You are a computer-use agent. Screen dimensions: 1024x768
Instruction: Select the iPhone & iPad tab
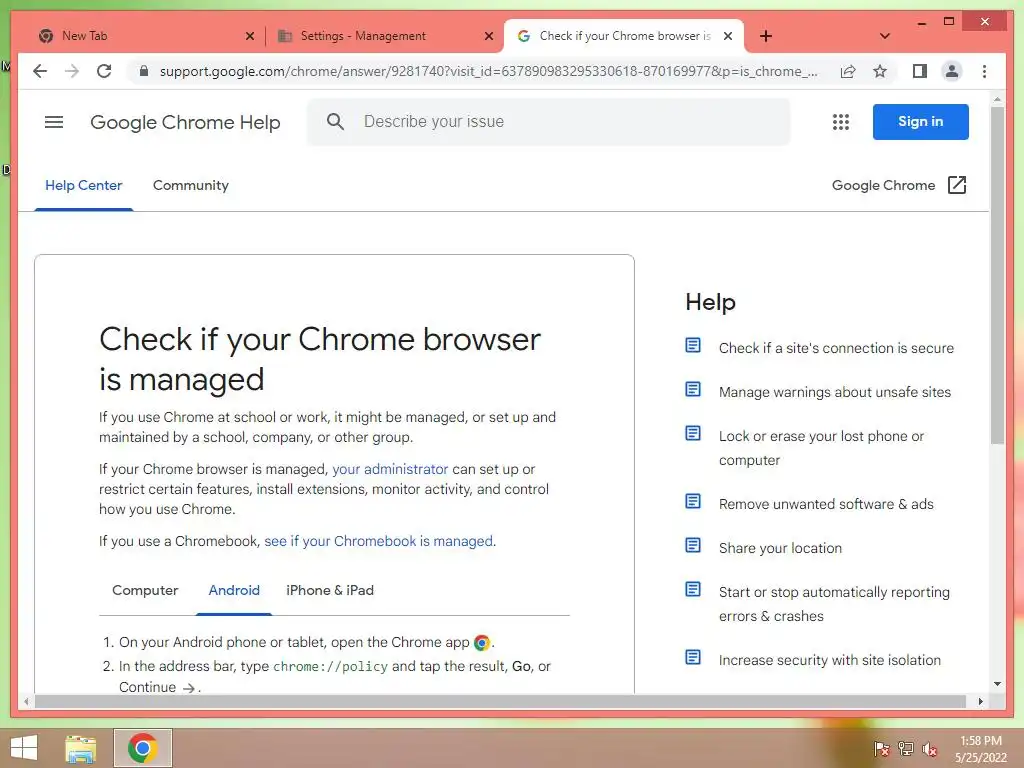(330, 590)
